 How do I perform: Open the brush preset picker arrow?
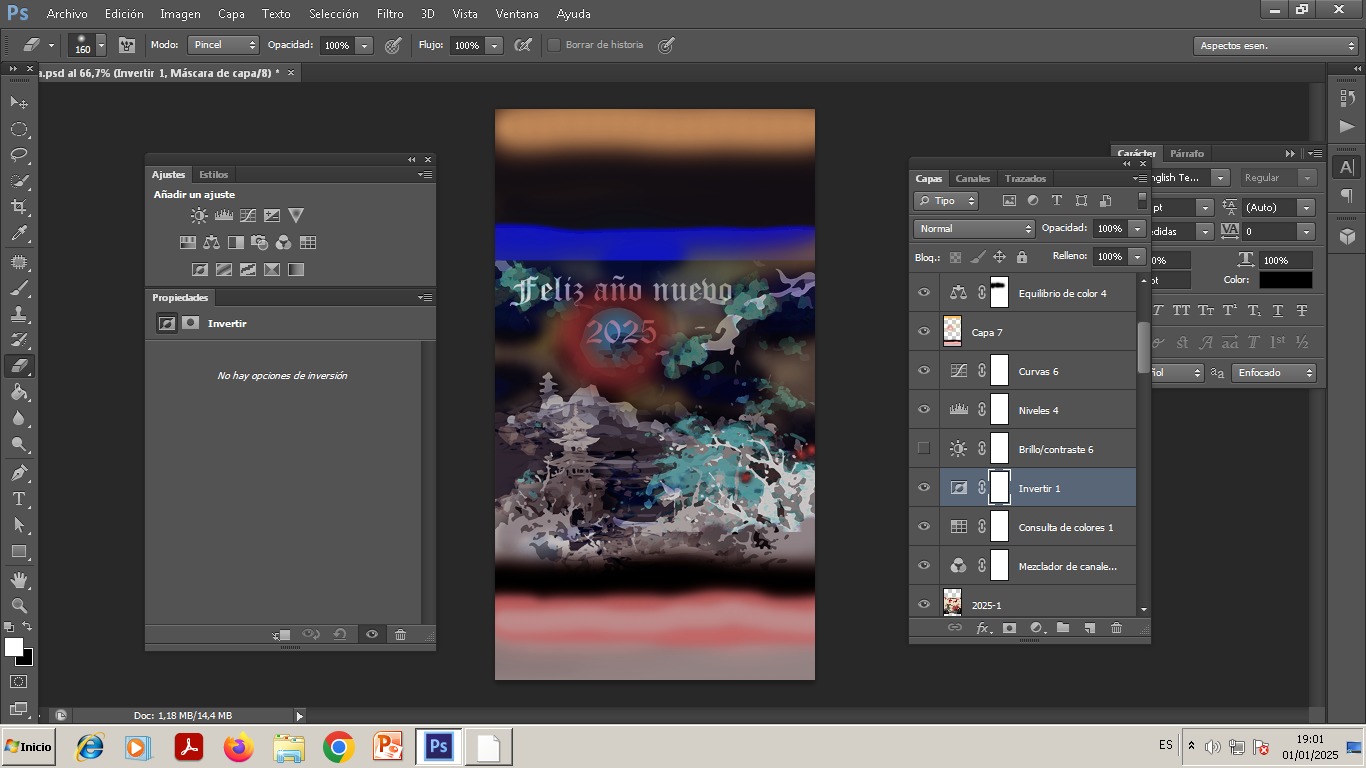click(x=101, y=45)
